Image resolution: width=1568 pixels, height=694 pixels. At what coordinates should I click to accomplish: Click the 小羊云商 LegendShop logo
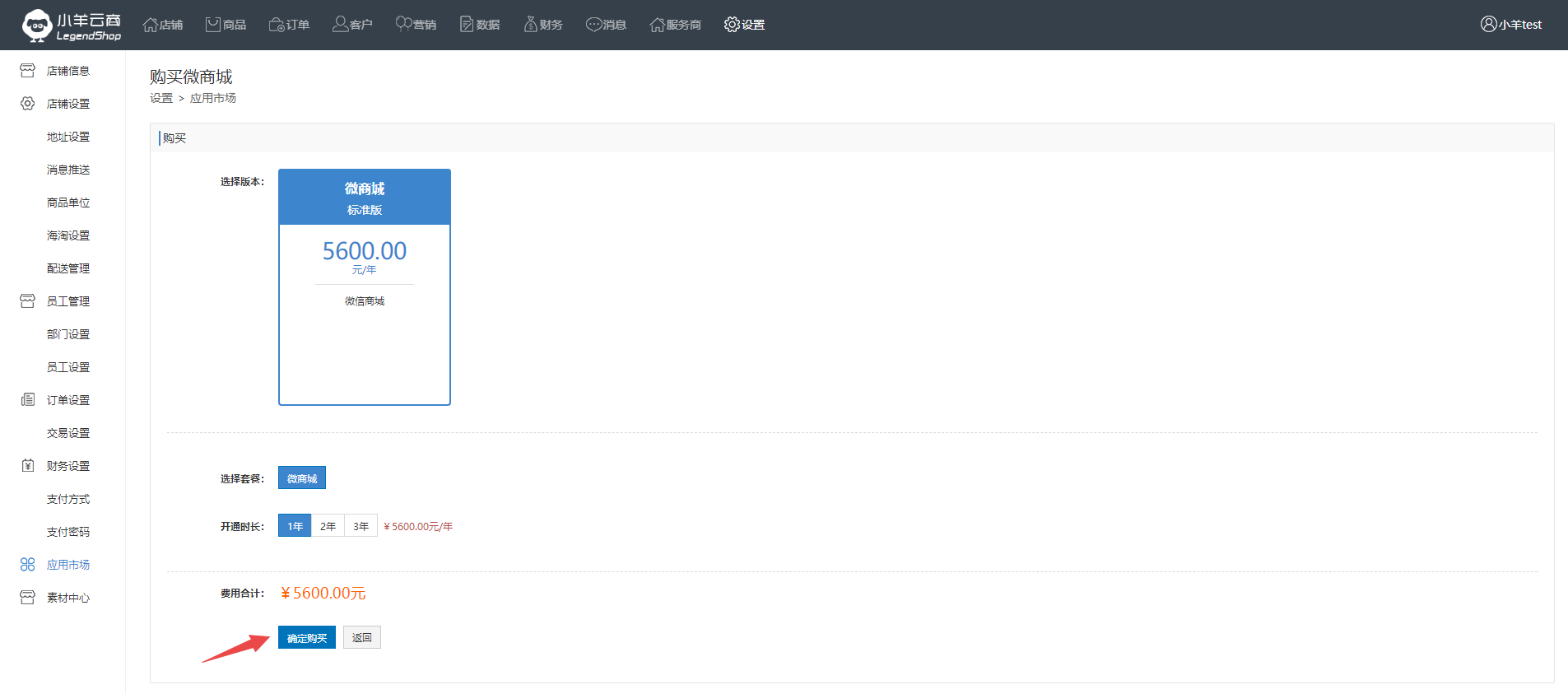coord(72,26)
